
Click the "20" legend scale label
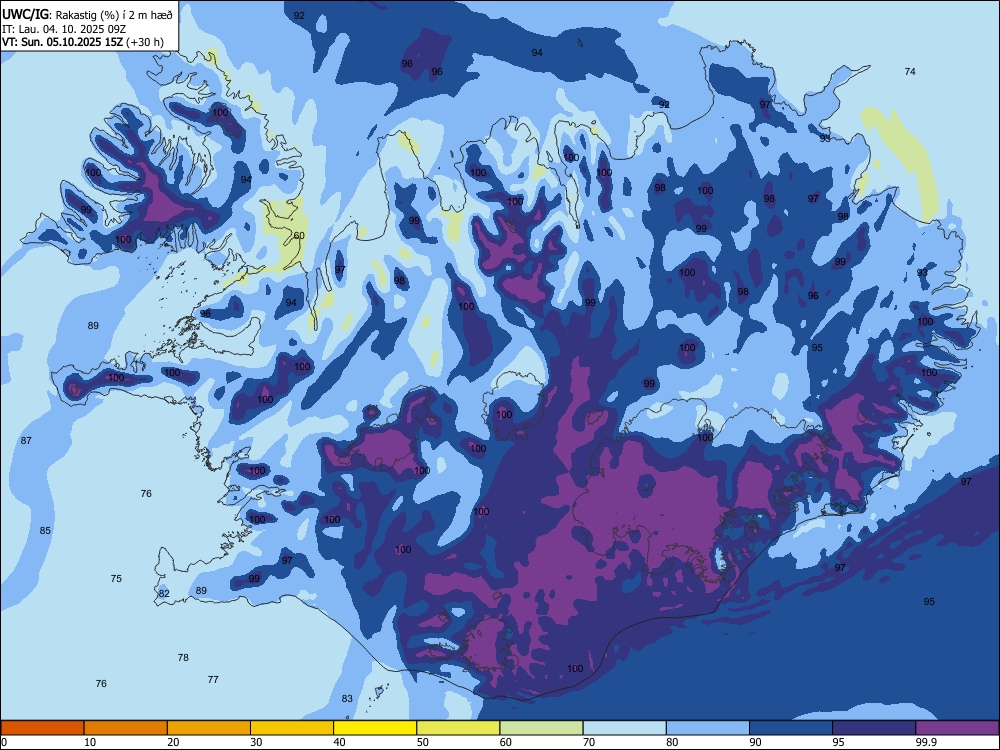pyautogui.click(x=173, y=742)
